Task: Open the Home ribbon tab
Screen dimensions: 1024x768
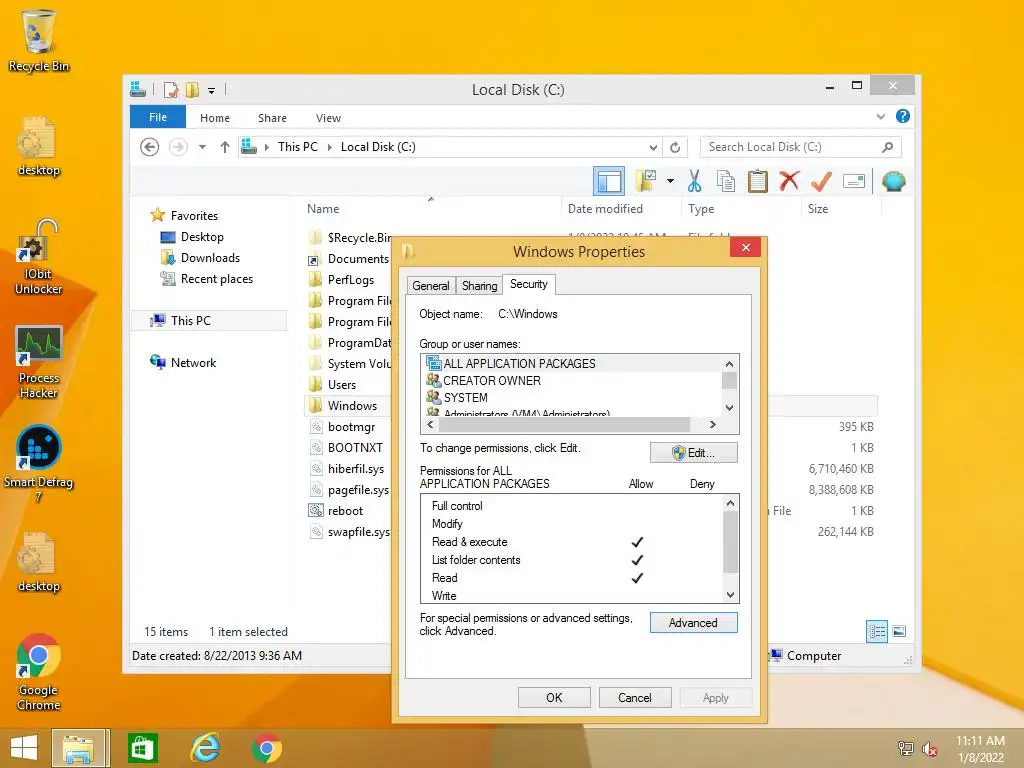Action: tap(215, 118)
